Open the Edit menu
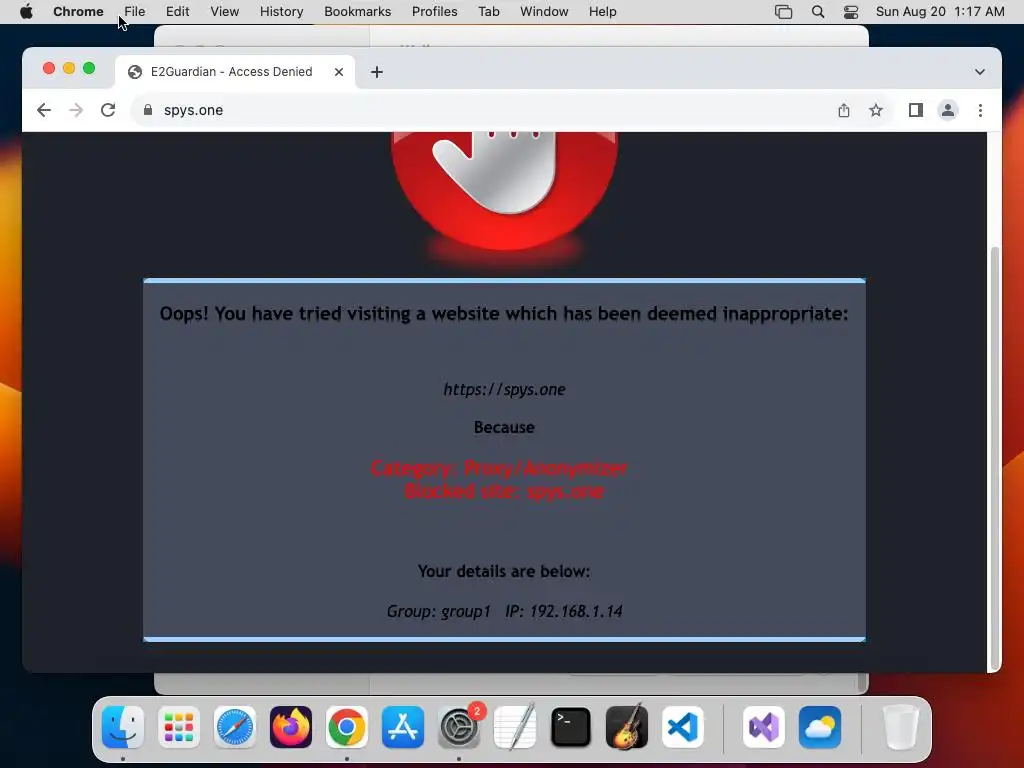Screen dimensions: 1024x768 pos(177,12)
